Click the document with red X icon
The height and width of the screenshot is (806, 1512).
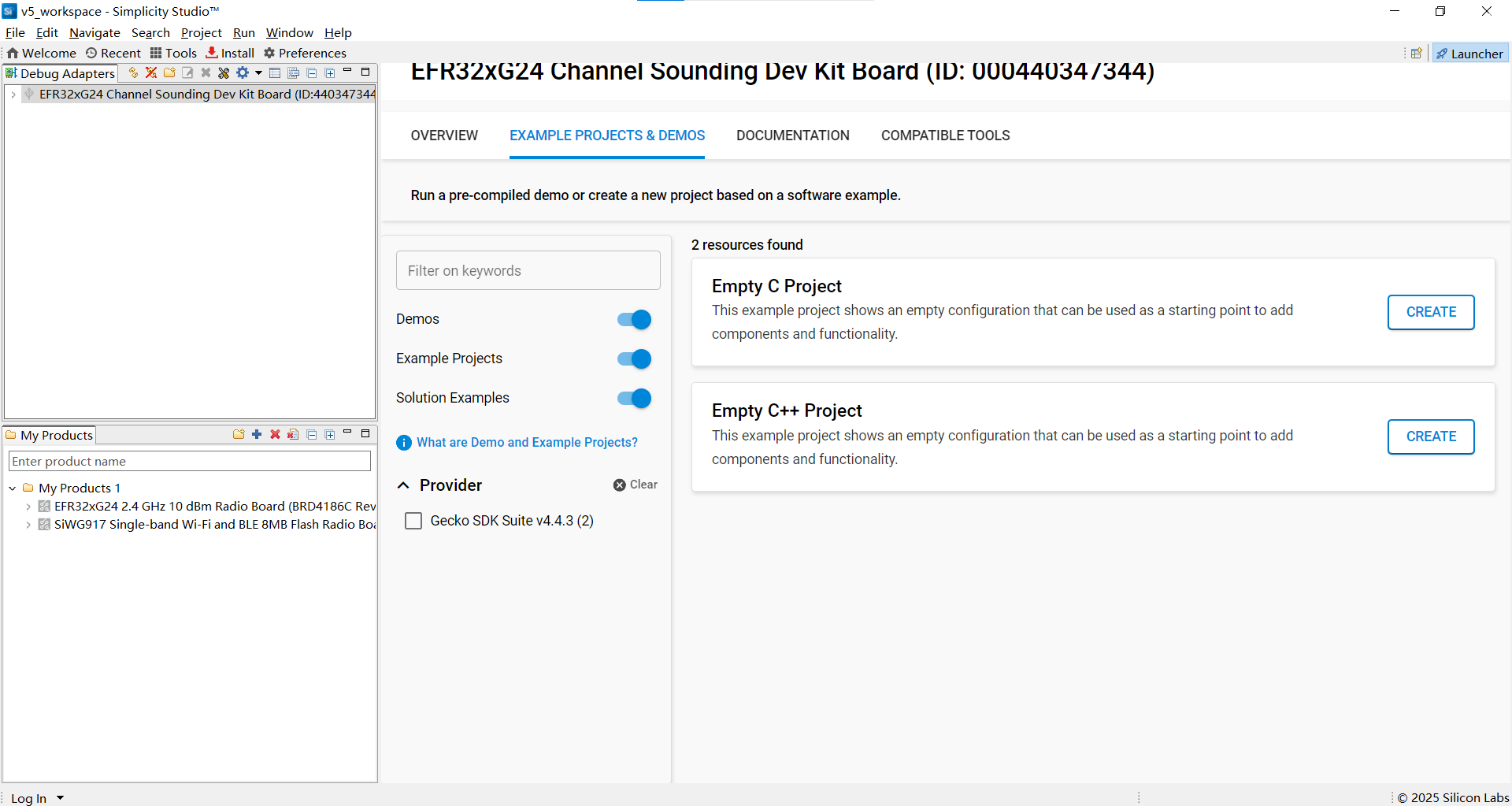coord(293,434)
